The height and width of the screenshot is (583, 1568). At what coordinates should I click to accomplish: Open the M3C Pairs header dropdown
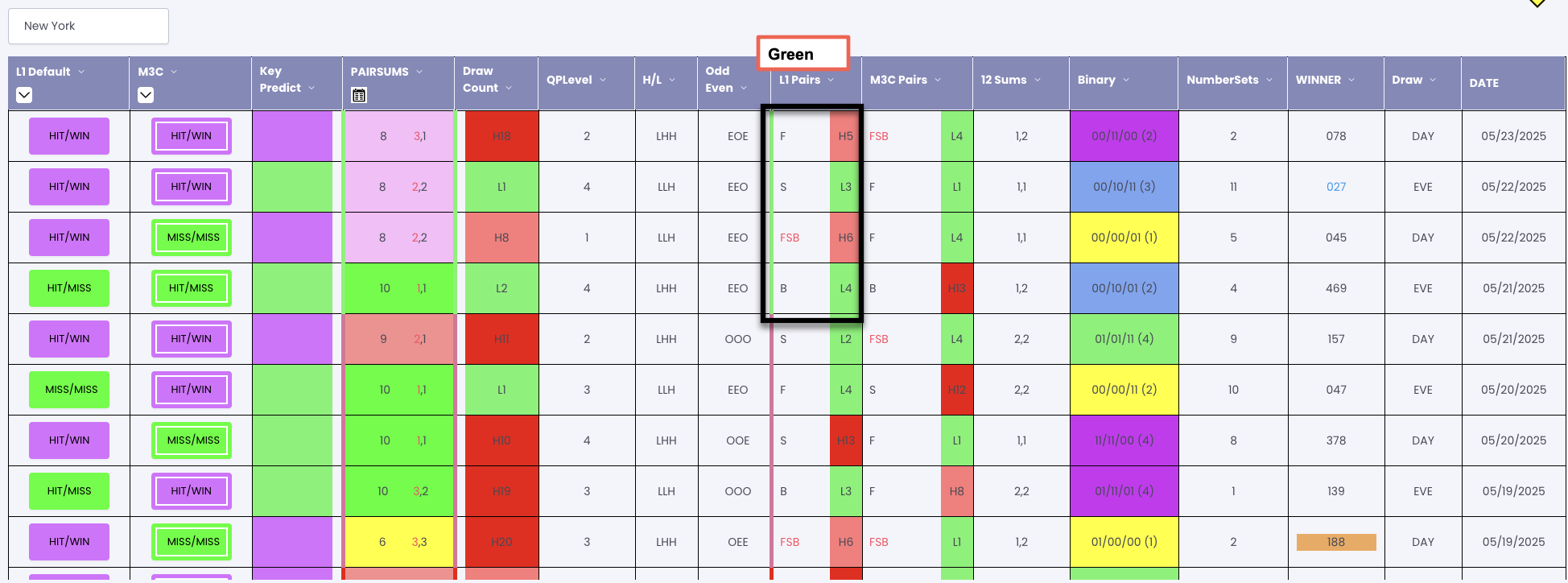coord(938,80)
